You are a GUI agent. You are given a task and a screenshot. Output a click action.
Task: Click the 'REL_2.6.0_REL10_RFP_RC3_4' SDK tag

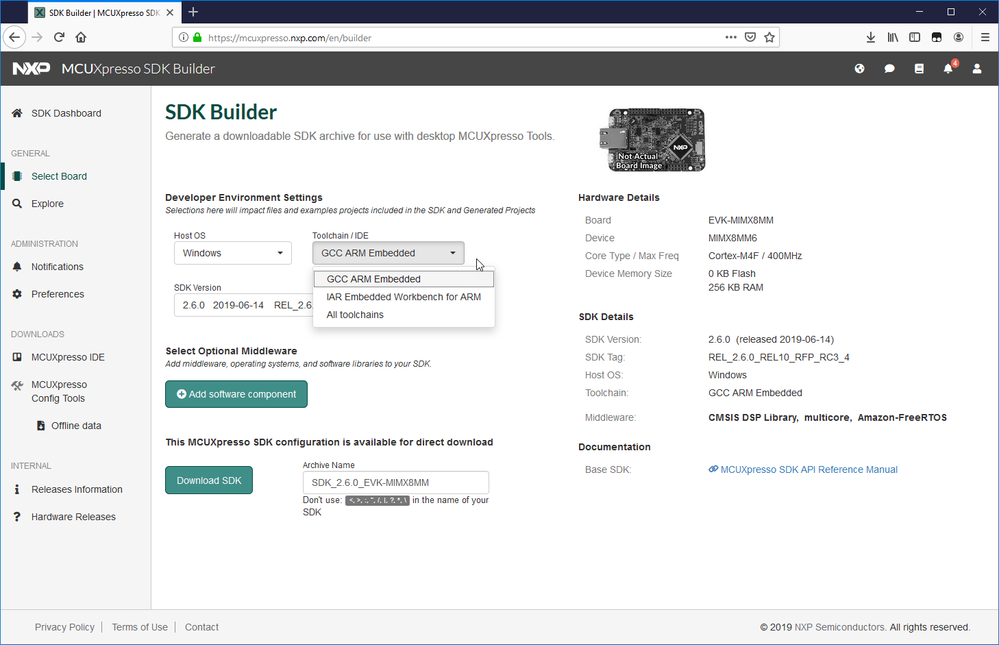coord(779,358)
